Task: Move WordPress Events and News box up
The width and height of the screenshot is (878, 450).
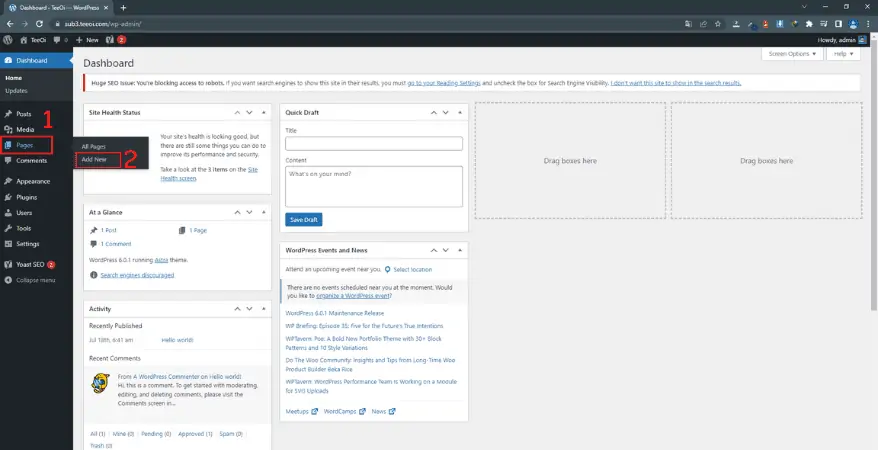Action: (x=433, y=251)
